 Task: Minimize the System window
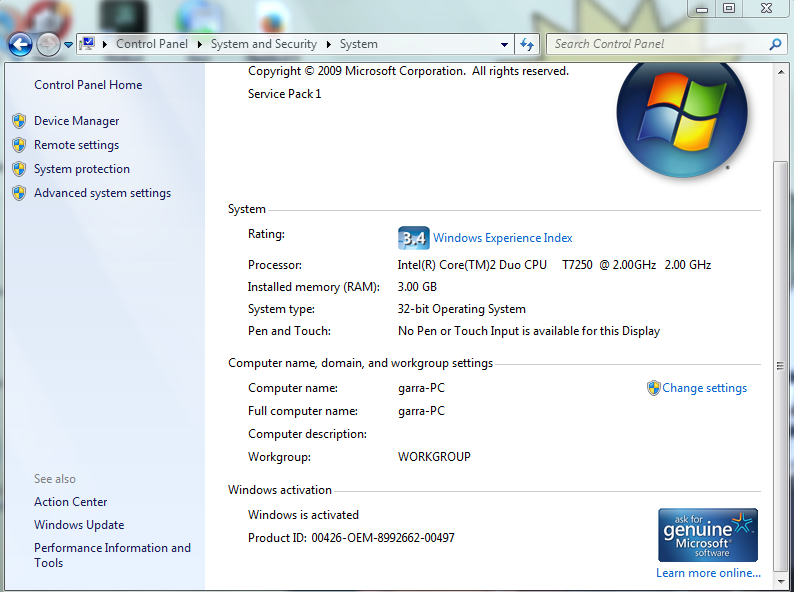click(701, 9)
